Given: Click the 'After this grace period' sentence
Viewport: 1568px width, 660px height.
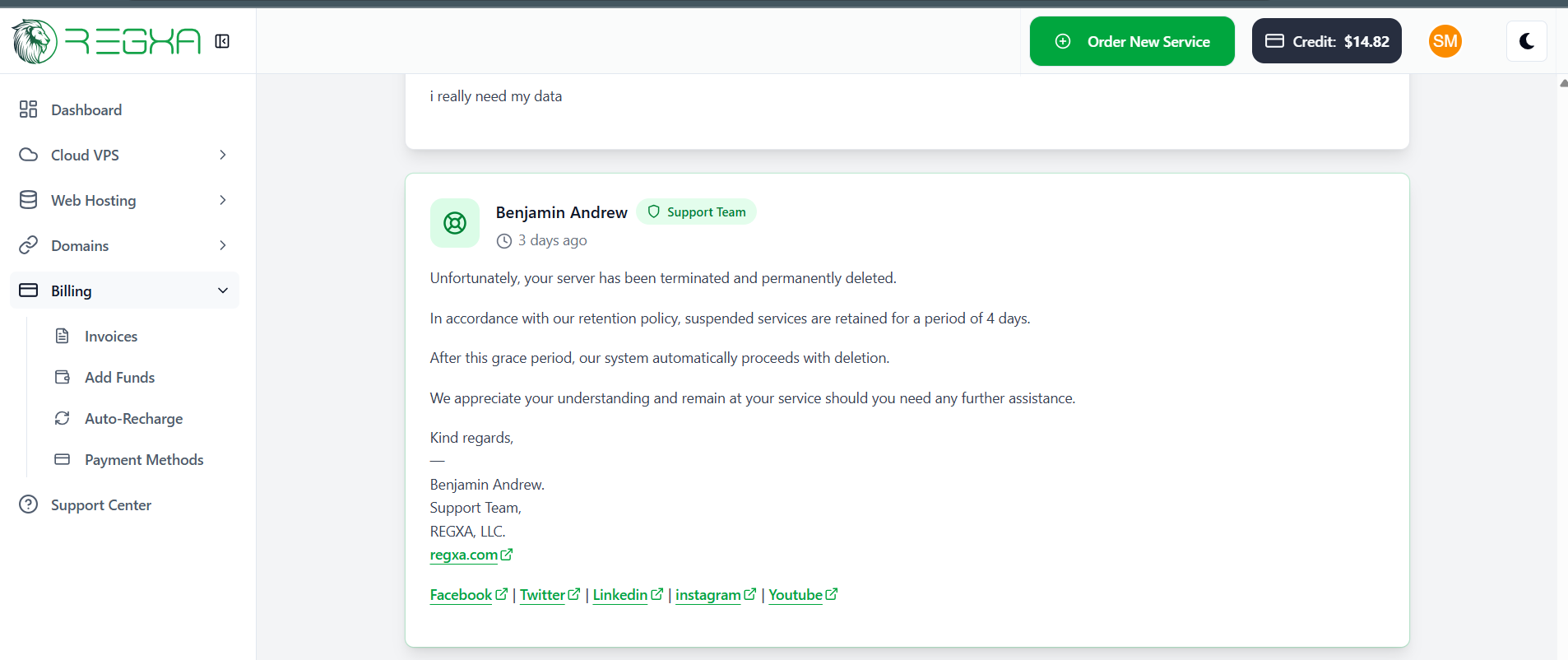Looking at the screenshot, I should tap(660, 358).
